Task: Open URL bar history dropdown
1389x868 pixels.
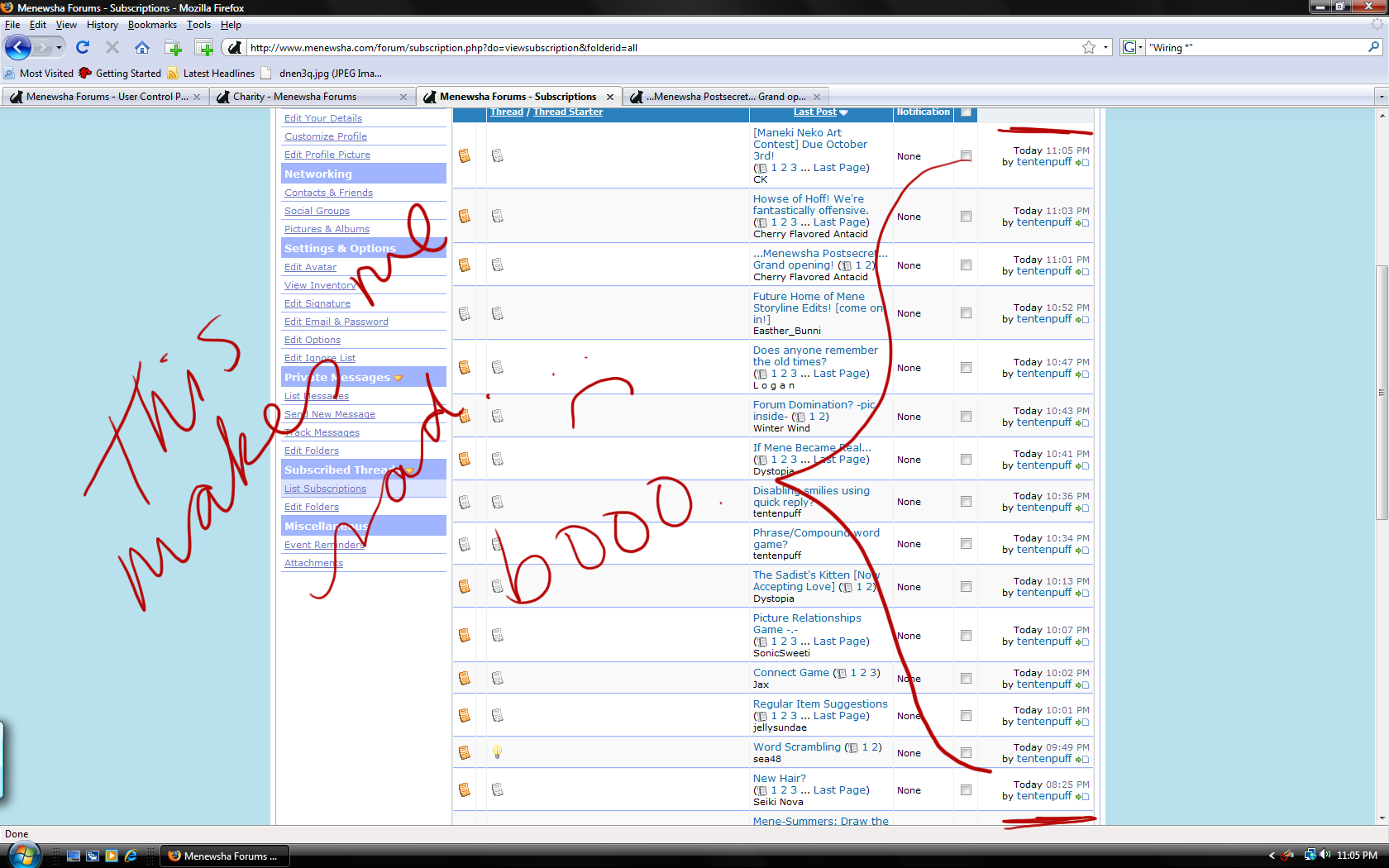Action: tap(1105, 47)
